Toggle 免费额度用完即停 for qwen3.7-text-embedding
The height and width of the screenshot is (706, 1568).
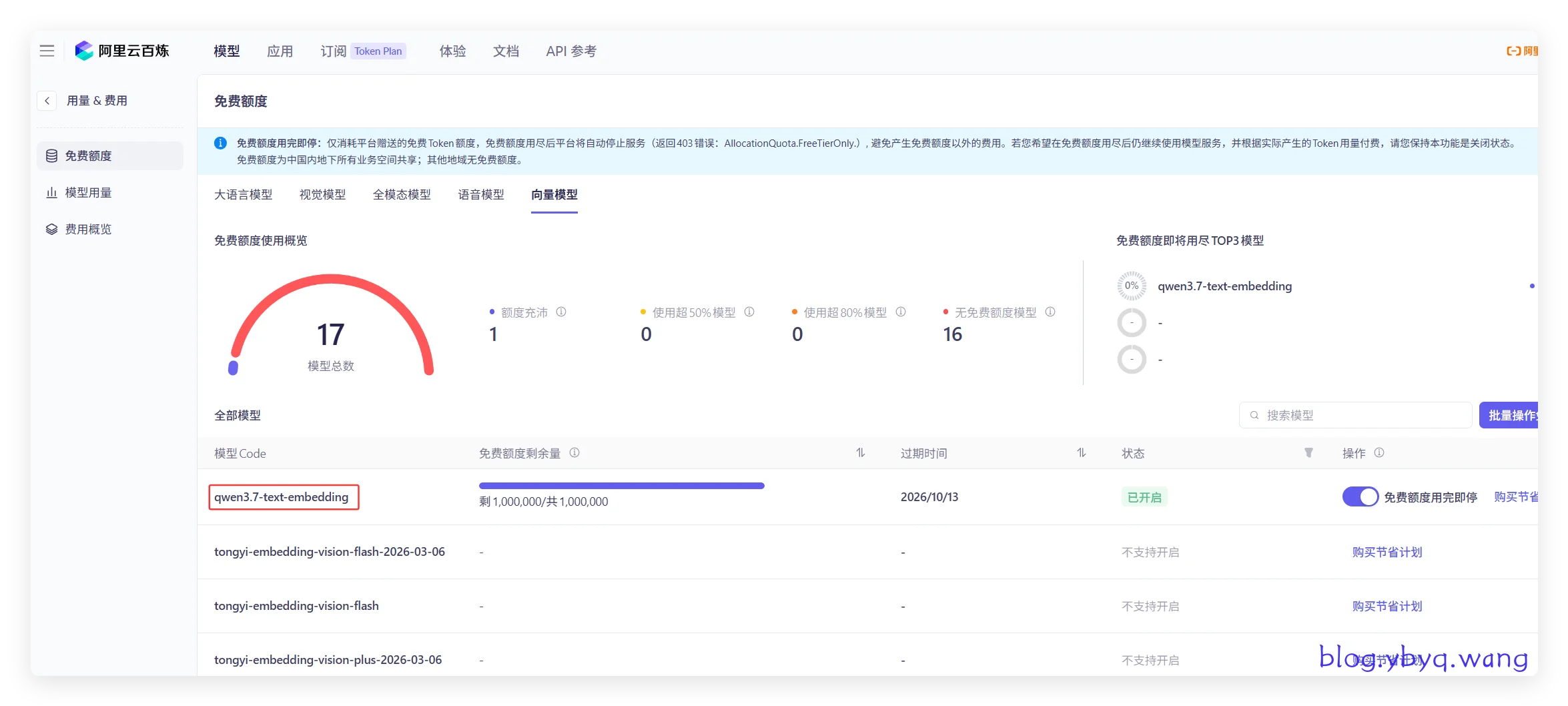pyautogui.click(x=1360, y=497)
